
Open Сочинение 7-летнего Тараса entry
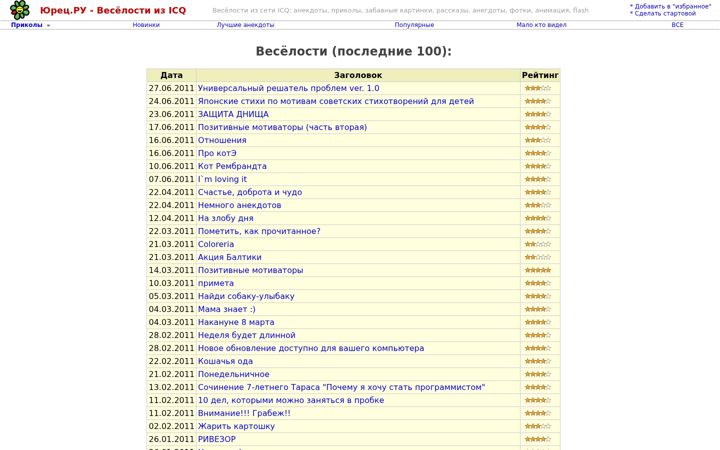tap(341, 387)
